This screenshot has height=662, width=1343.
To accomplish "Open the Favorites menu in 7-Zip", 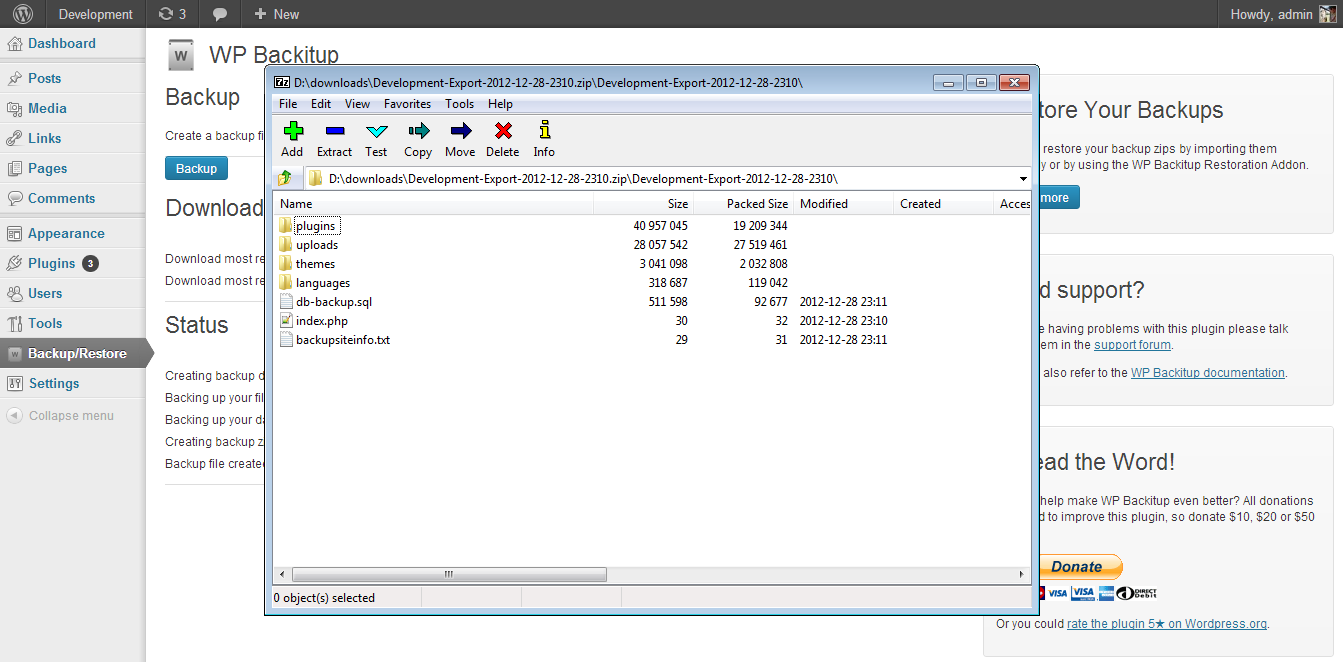I will [407, 104].
